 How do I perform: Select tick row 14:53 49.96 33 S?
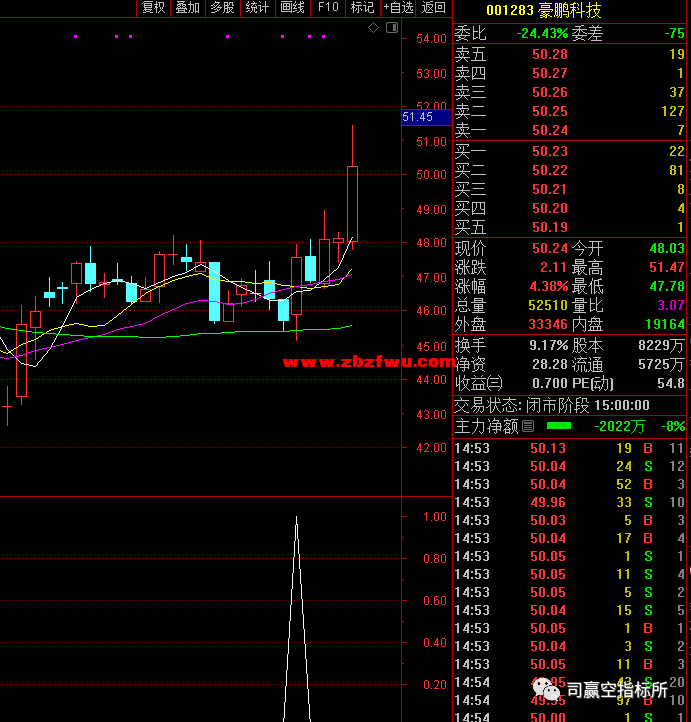pos(569,502)
